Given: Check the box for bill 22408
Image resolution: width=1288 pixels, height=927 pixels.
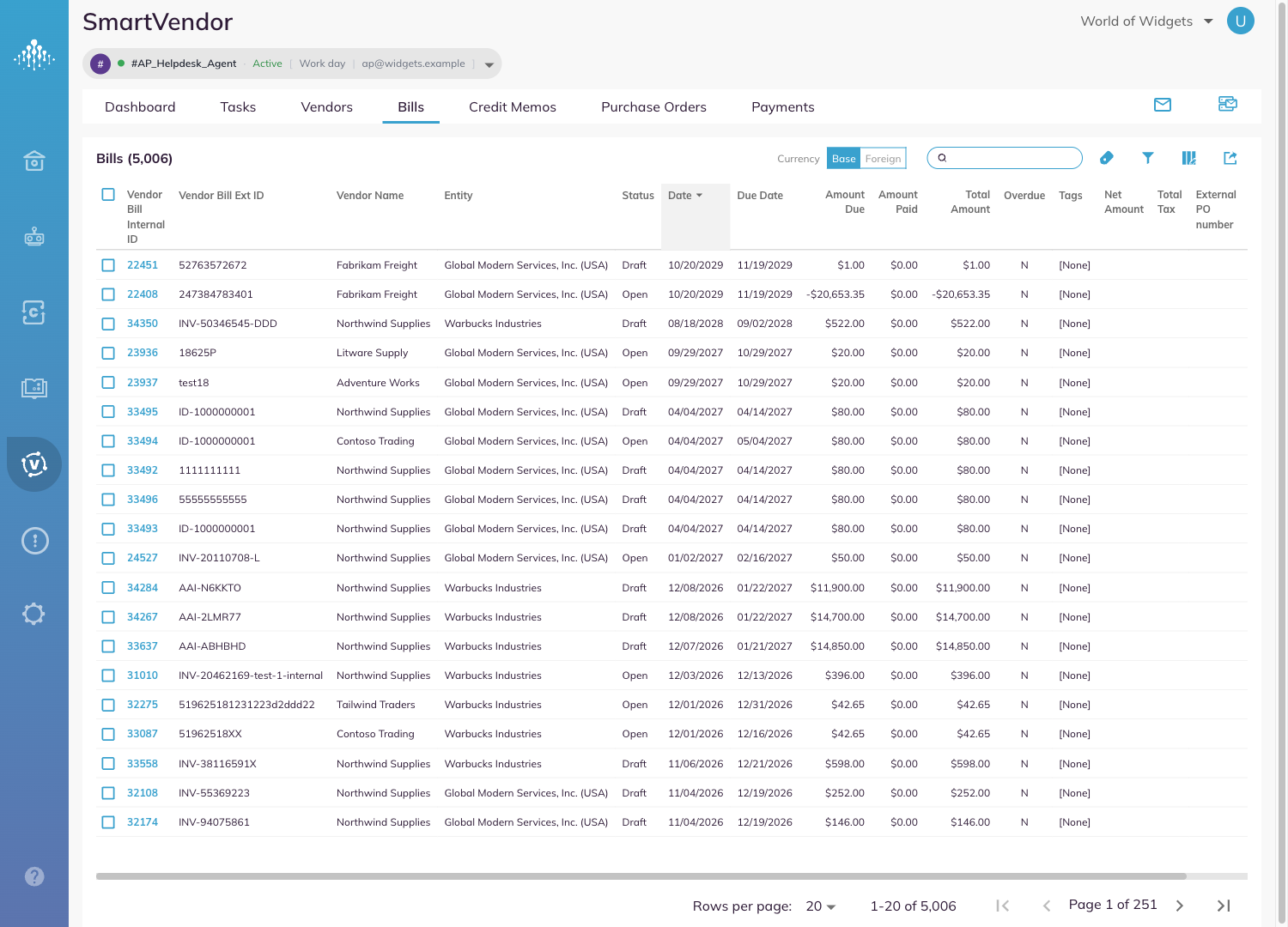Looking at the screenshot, I should coord(108,294).
